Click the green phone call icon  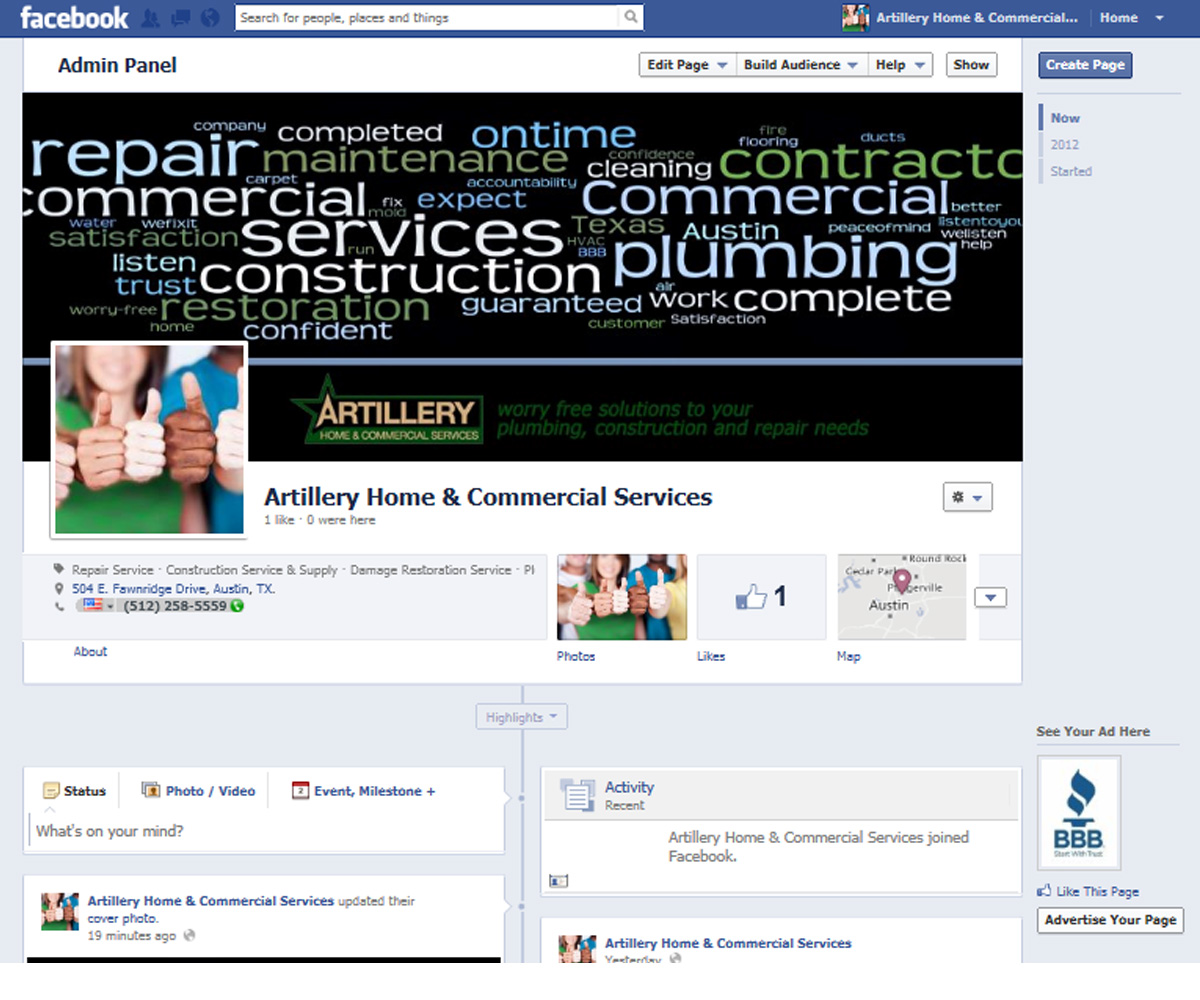click(237, 605)
